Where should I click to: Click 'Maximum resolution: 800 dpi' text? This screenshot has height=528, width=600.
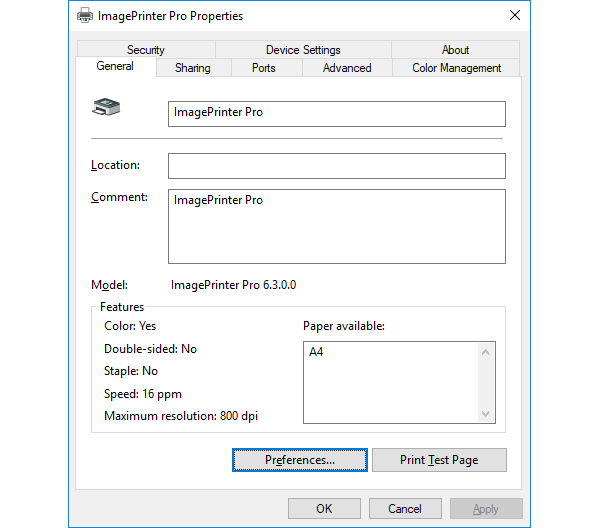181,416
